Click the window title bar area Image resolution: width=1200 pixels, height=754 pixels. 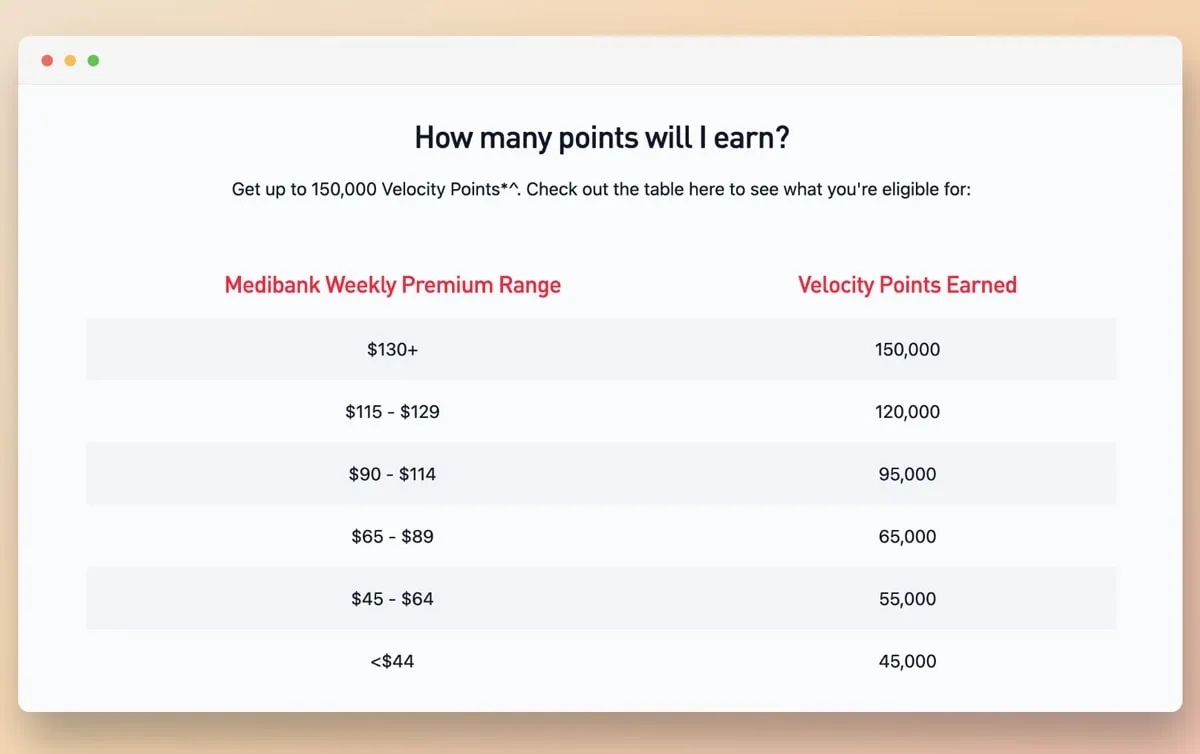(x=600, y=61)
